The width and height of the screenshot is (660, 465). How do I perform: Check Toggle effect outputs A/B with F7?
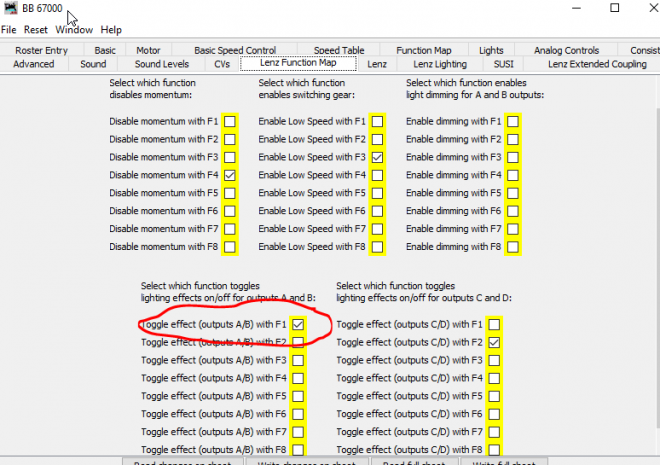tap(298, 432)
